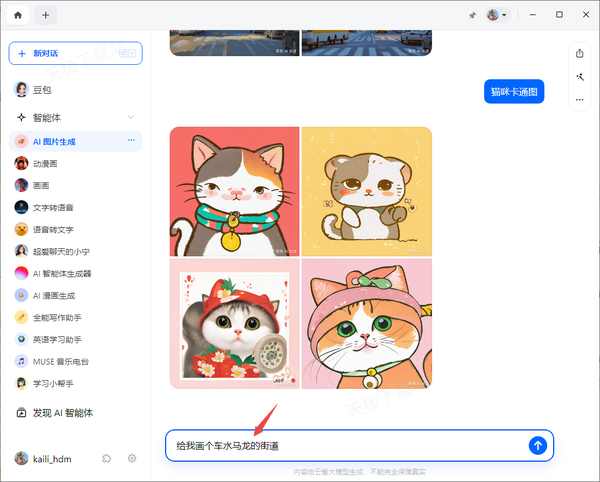Open 超爱聊天的小宁 agent
Screen dimensions: 600x482
coord(75,251)
